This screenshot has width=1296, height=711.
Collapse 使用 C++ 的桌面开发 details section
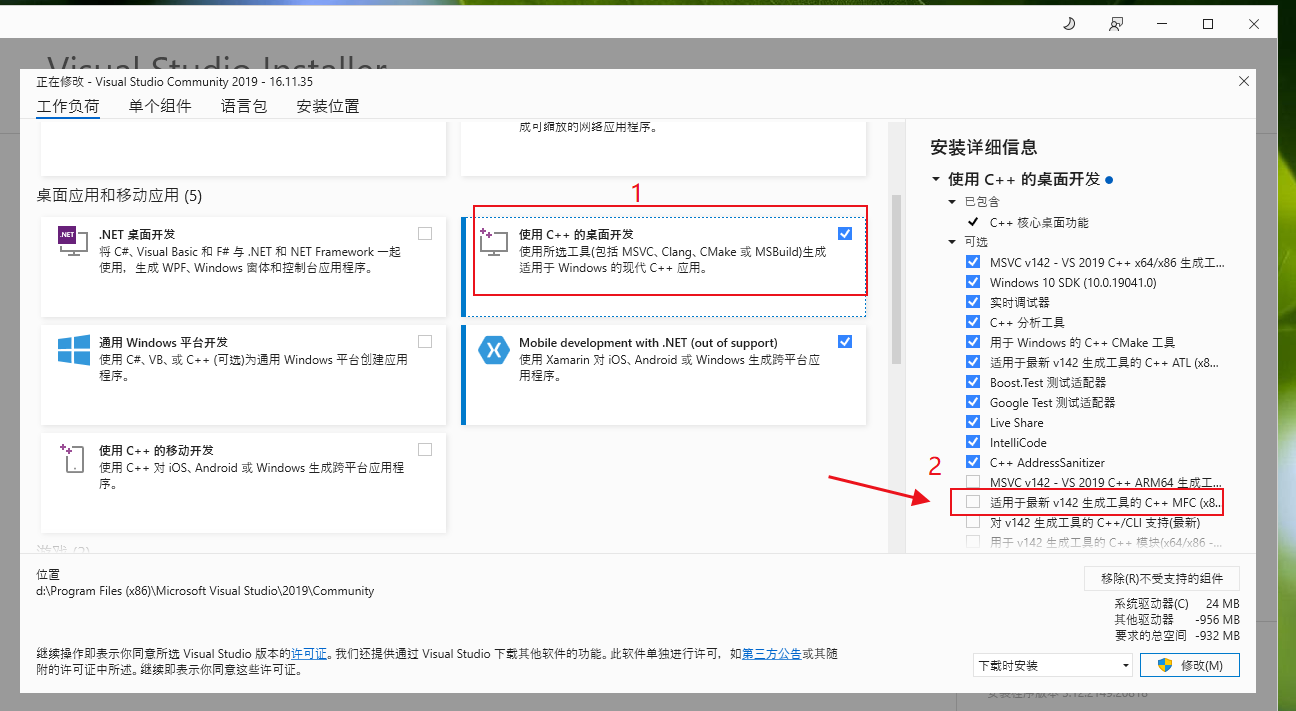click(936, 180)
